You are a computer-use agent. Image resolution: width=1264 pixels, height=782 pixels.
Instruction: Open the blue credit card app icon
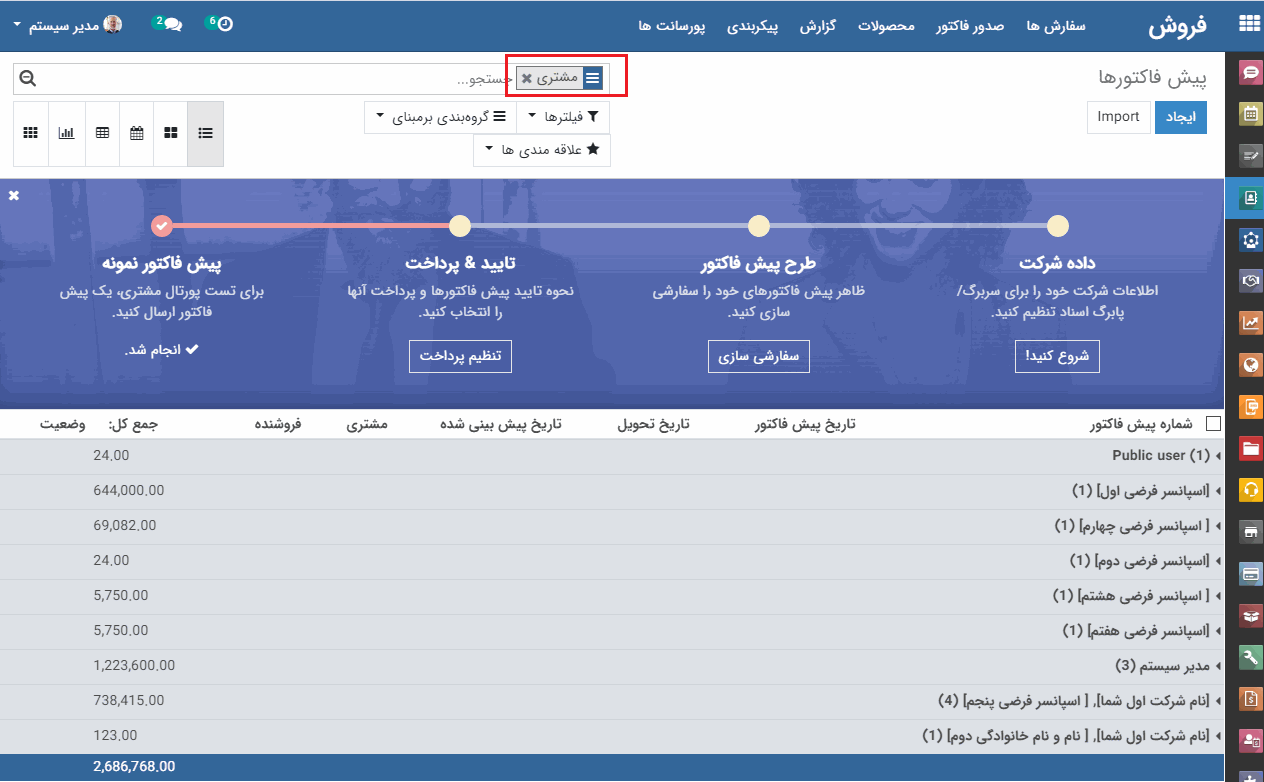click(x=1249, y=574)
